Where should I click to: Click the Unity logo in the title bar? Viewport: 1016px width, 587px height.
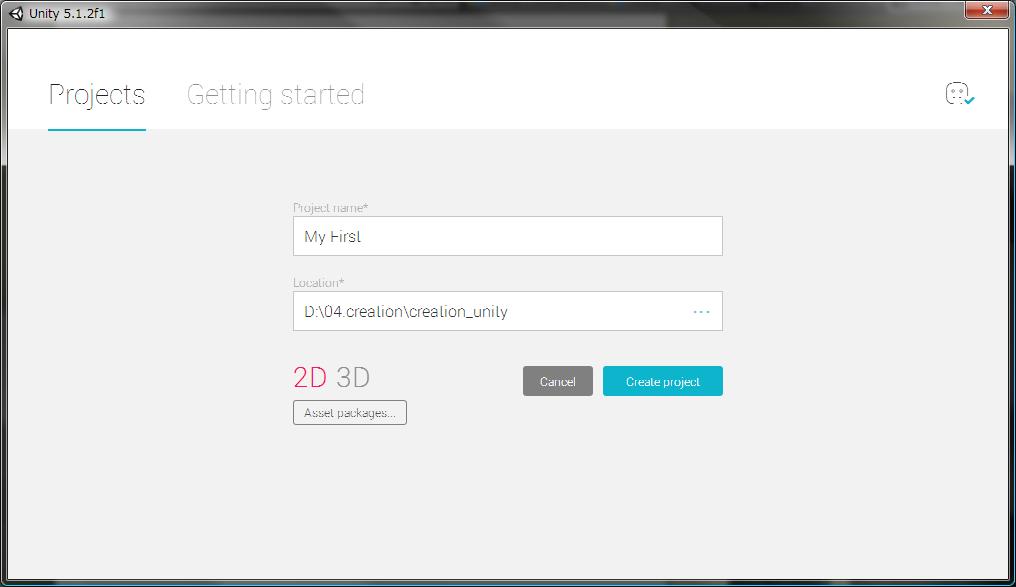16,14
